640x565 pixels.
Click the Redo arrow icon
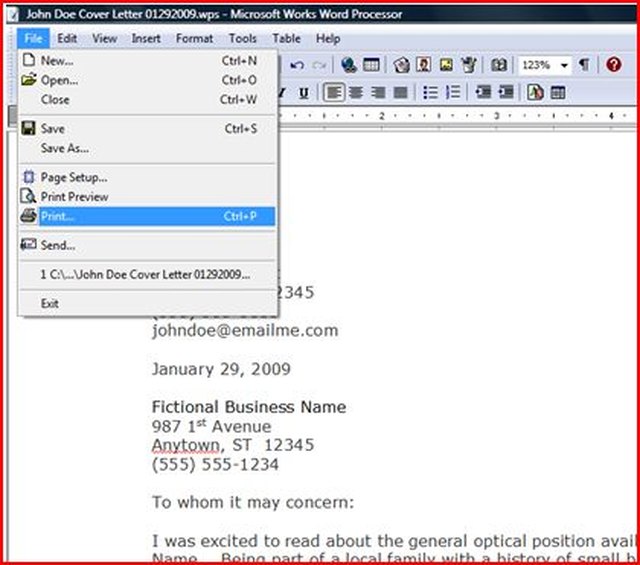pyautogui.click(x=319, y=65)
